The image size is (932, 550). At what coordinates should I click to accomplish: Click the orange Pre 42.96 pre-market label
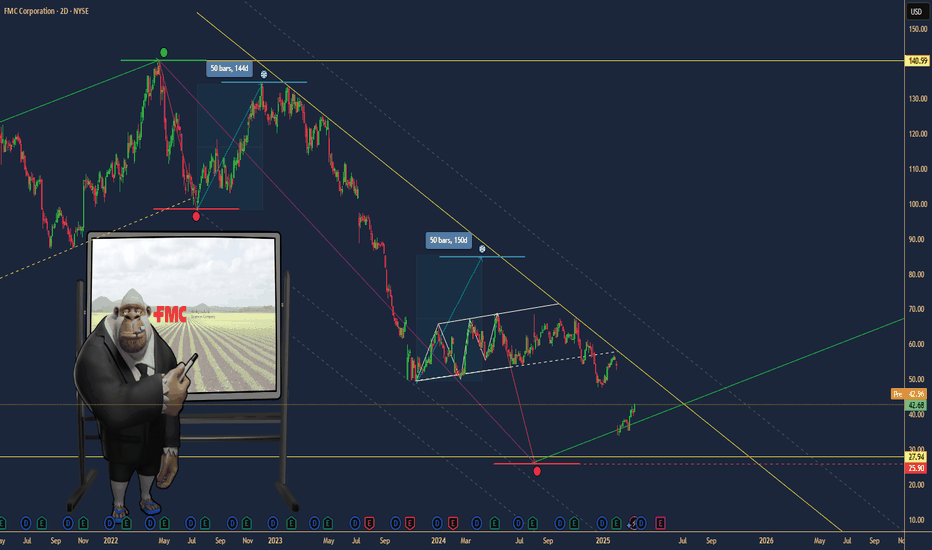click(x=909, y=394)
